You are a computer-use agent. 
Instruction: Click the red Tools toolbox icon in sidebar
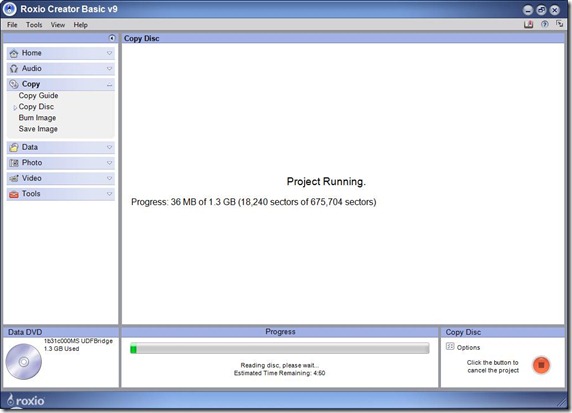(x=14, y=194)
